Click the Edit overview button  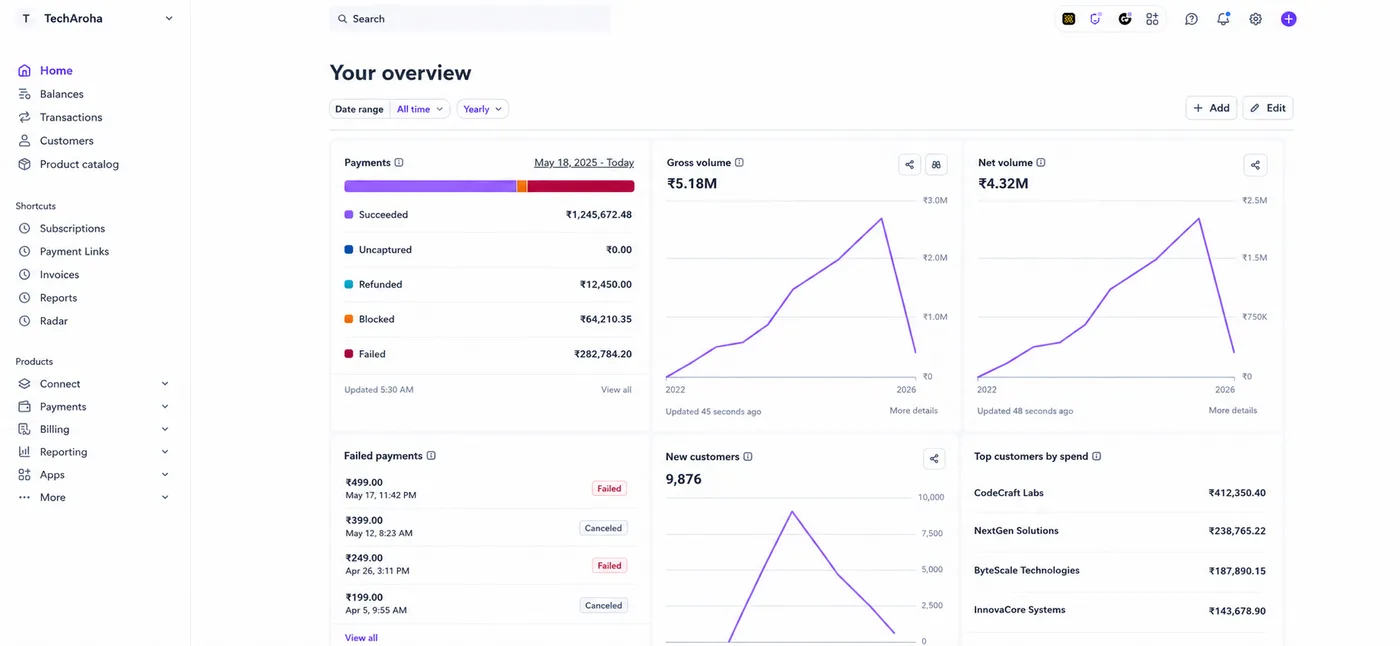[1268, 108]
